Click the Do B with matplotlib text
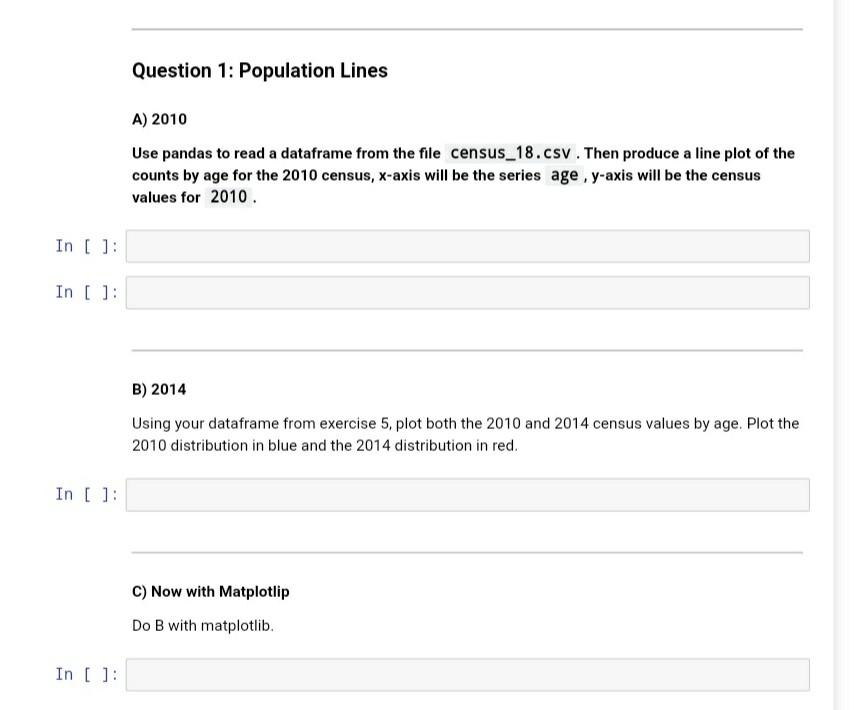 202,626
